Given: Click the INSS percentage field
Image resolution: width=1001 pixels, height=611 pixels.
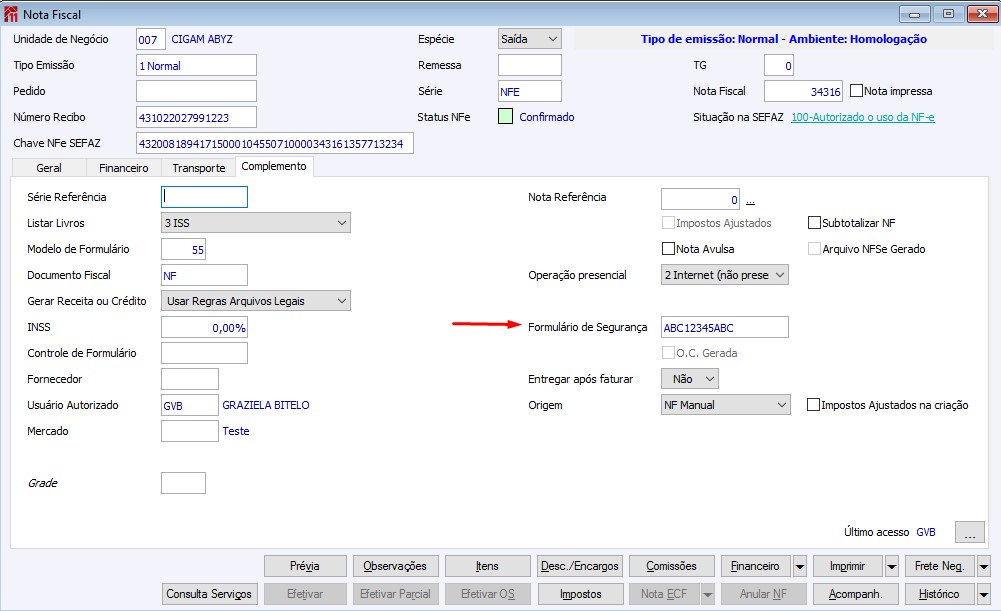Looking at the screenshot, I should (x=204, y=327).
